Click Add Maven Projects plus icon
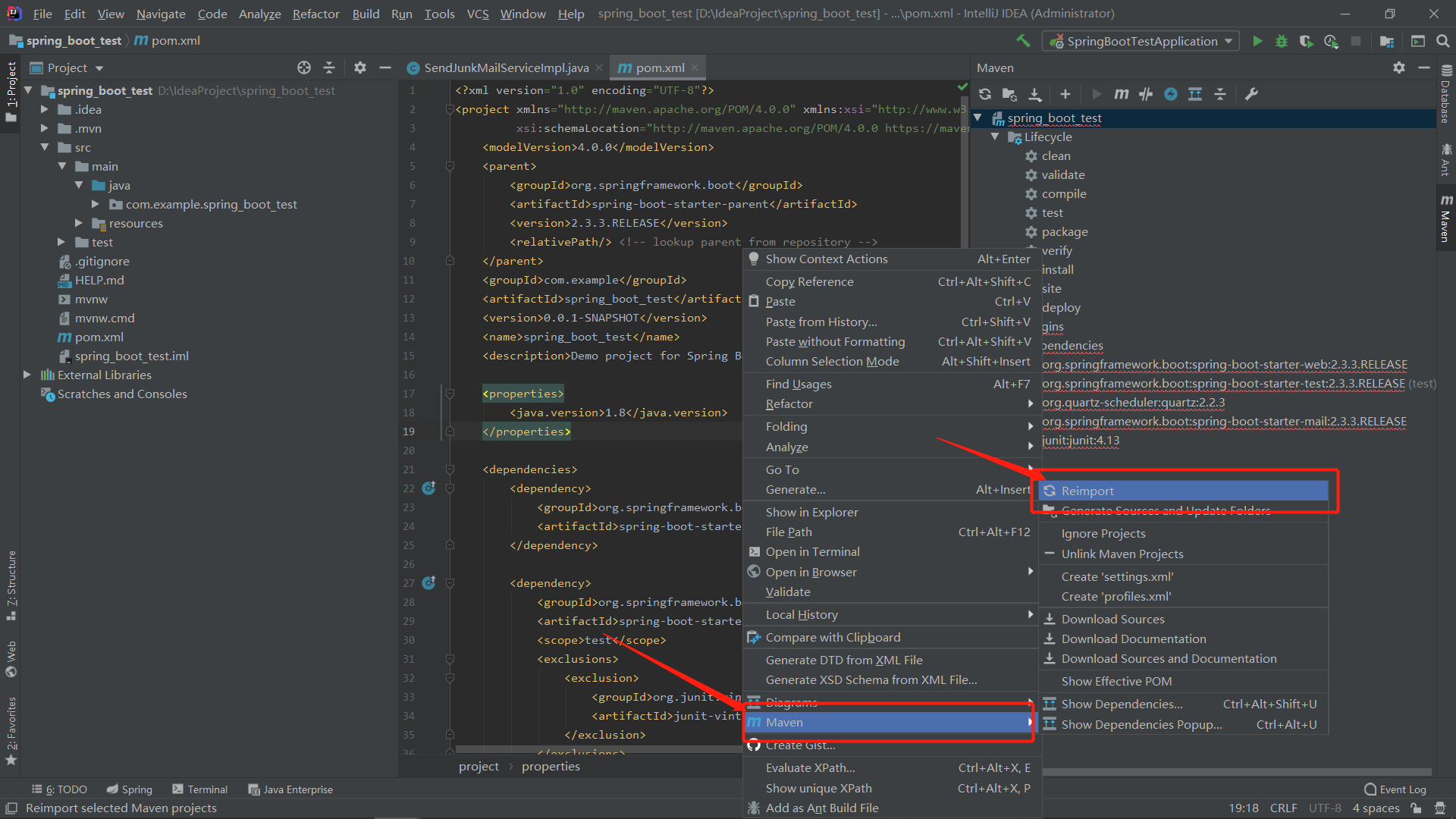The image size is (1456, 819). (1065, 94)
